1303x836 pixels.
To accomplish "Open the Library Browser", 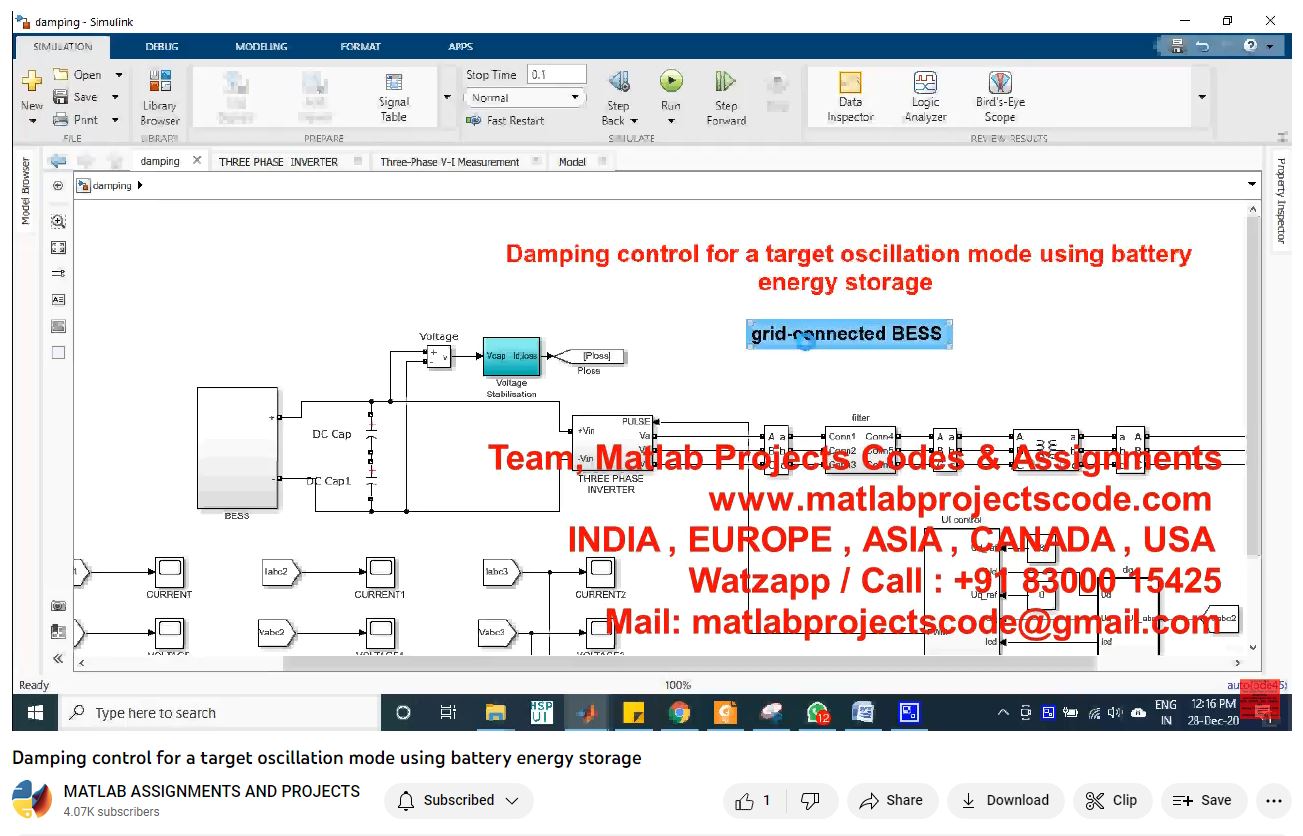I will point(159,97).
